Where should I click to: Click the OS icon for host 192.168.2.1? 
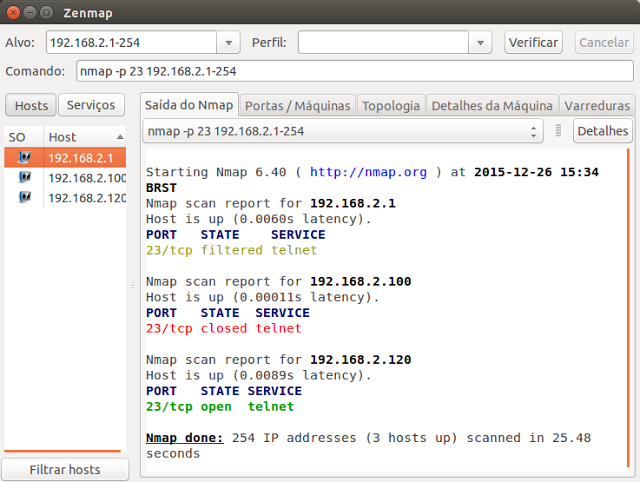[x=25, y=157]
